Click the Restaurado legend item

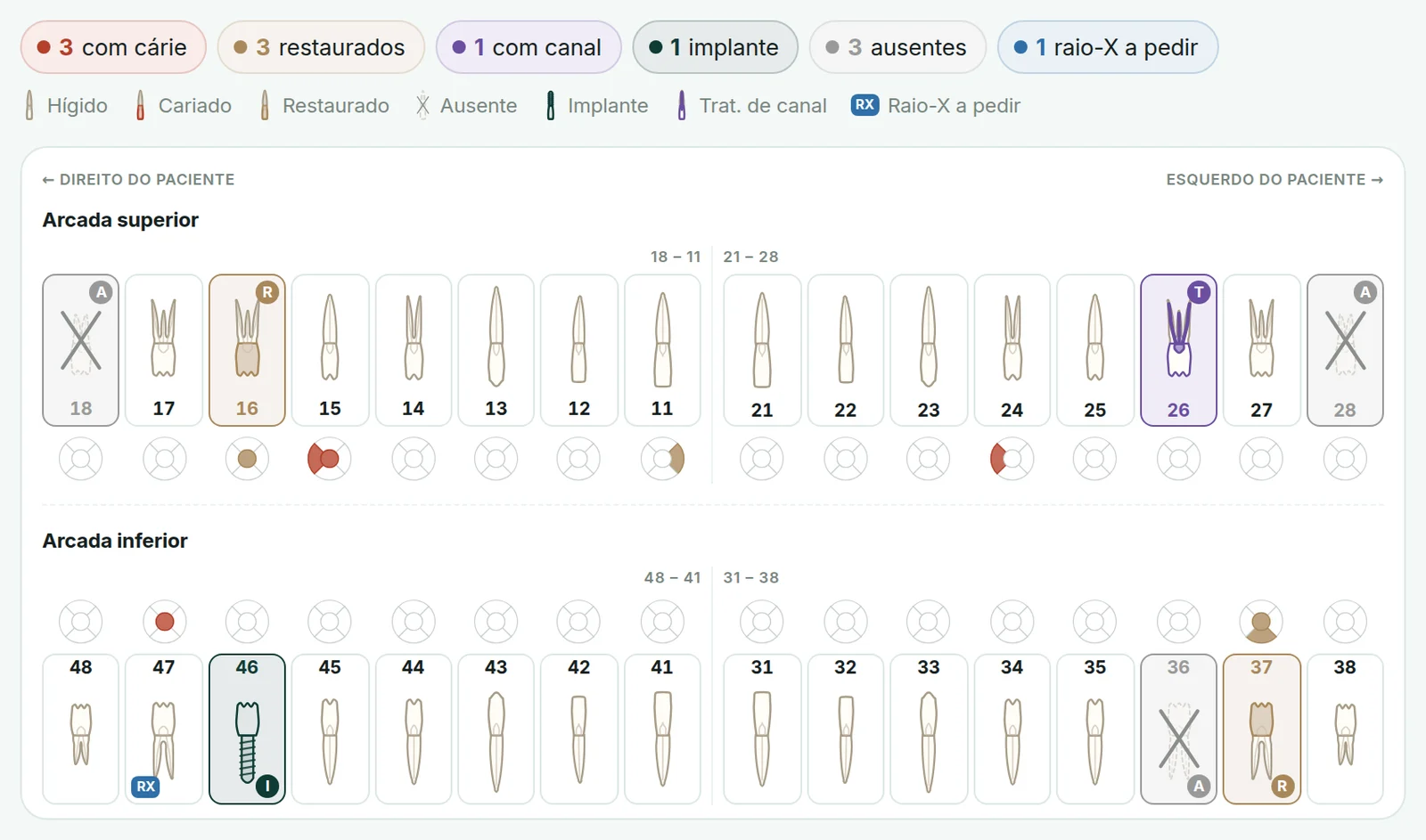tap(324, 106)
